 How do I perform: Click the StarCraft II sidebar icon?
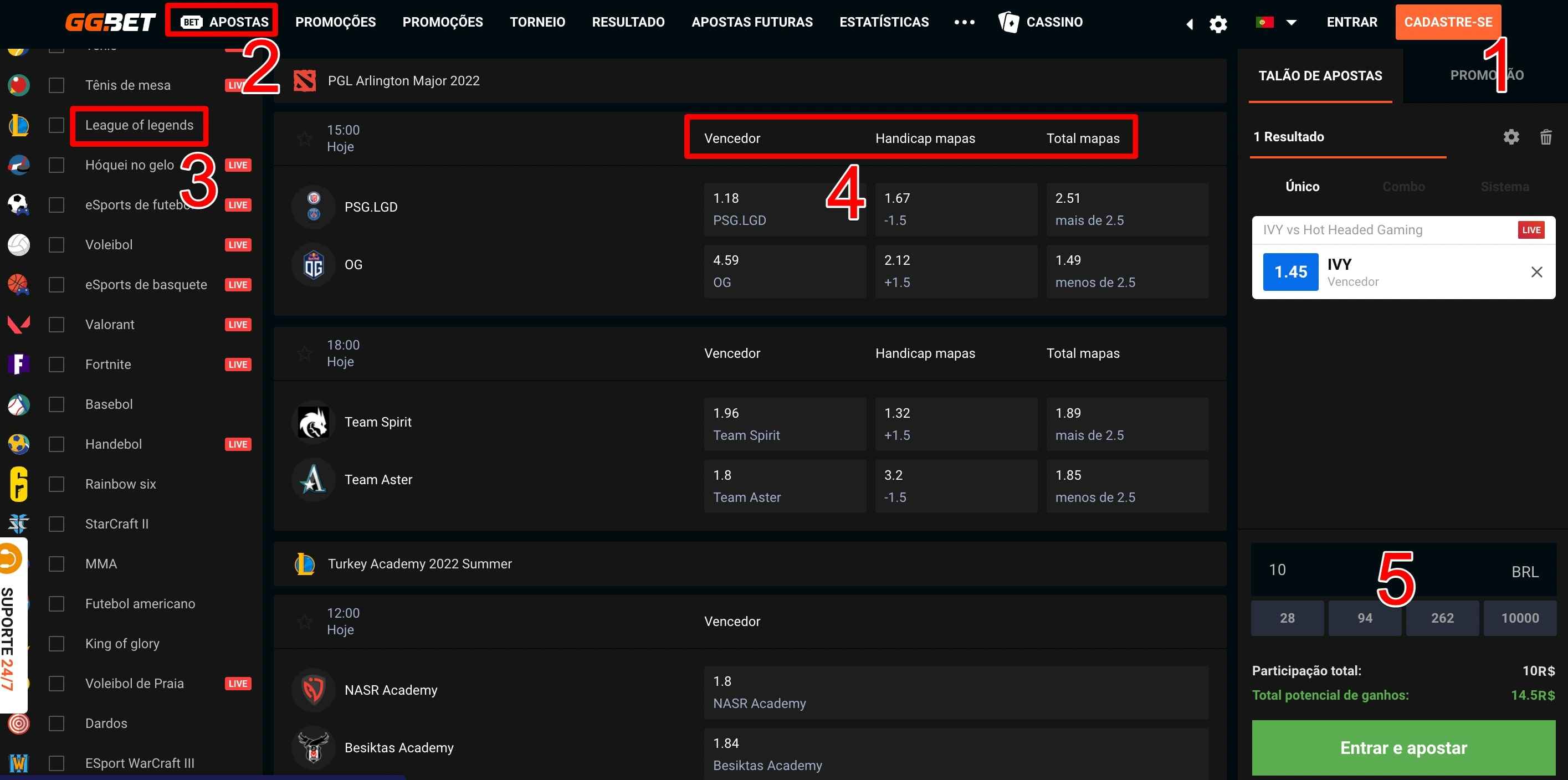[x=18, y=524]
